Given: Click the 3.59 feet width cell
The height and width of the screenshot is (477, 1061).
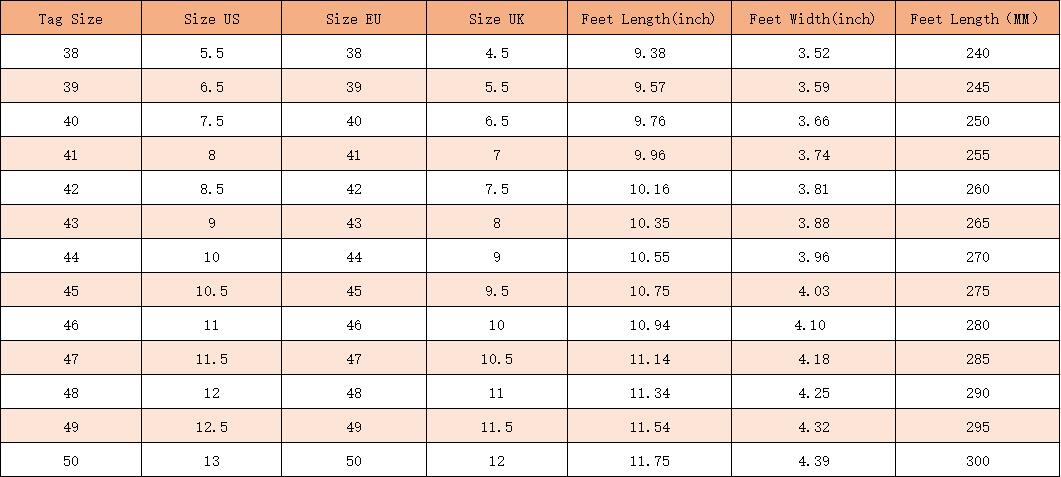Looking at the screenshot, I should 813,87.
